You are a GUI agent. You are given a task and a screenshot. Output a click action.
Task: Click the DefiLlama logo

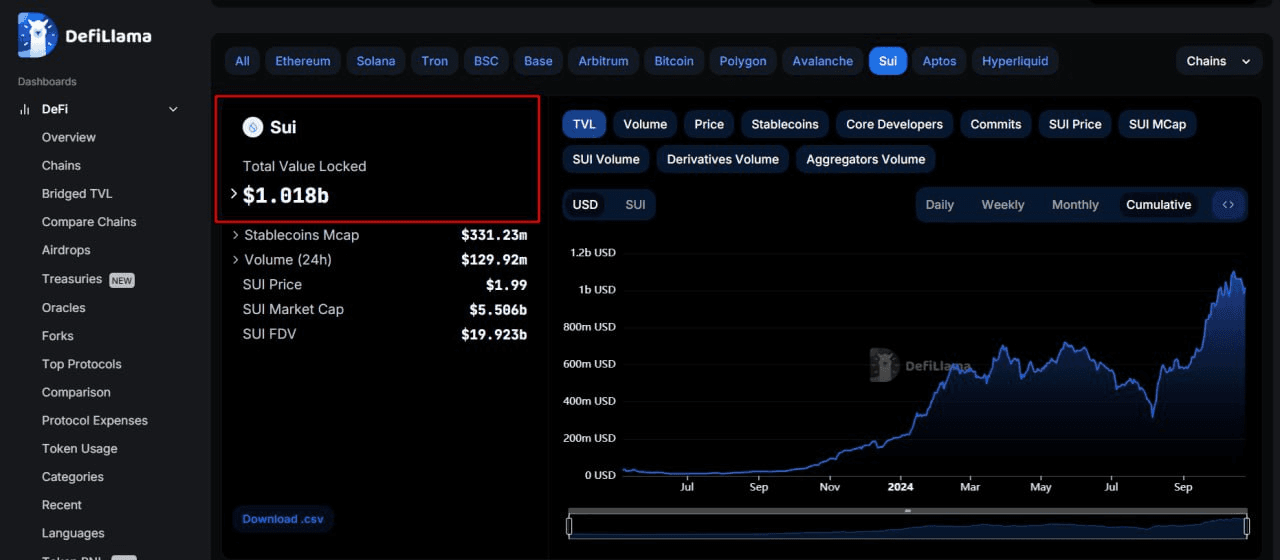pyautogui.click(x=85, y=35)
